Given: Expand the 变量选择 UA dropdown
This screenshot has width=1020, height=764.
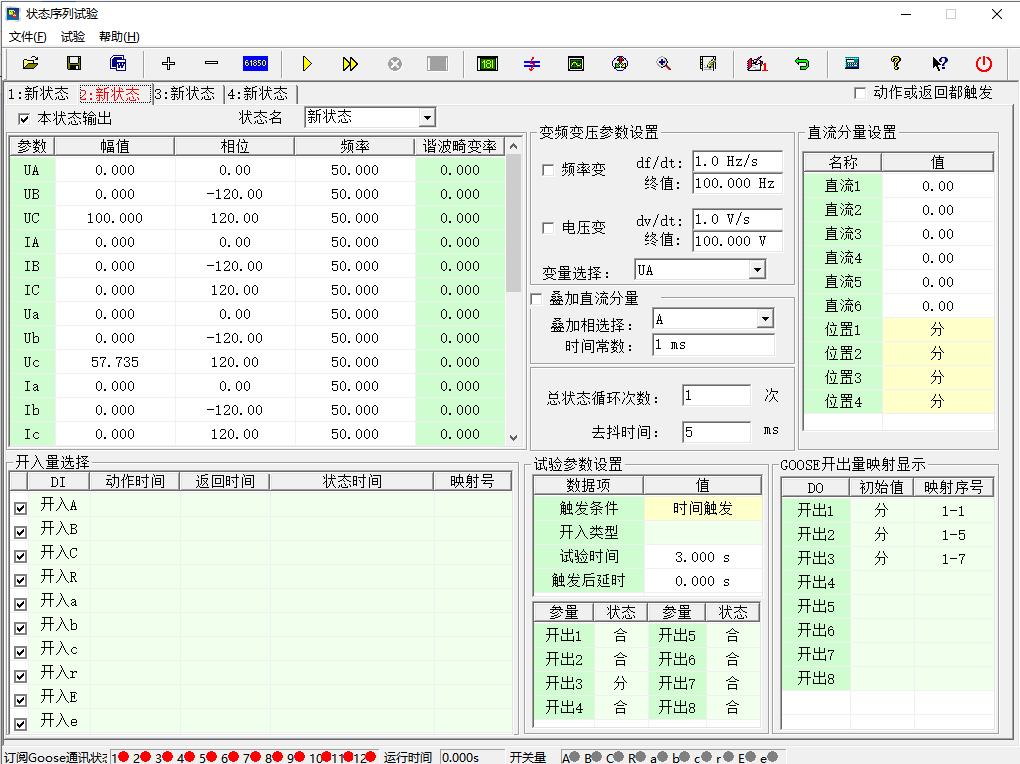Looking at the screenshot, I should pos(757,270).
